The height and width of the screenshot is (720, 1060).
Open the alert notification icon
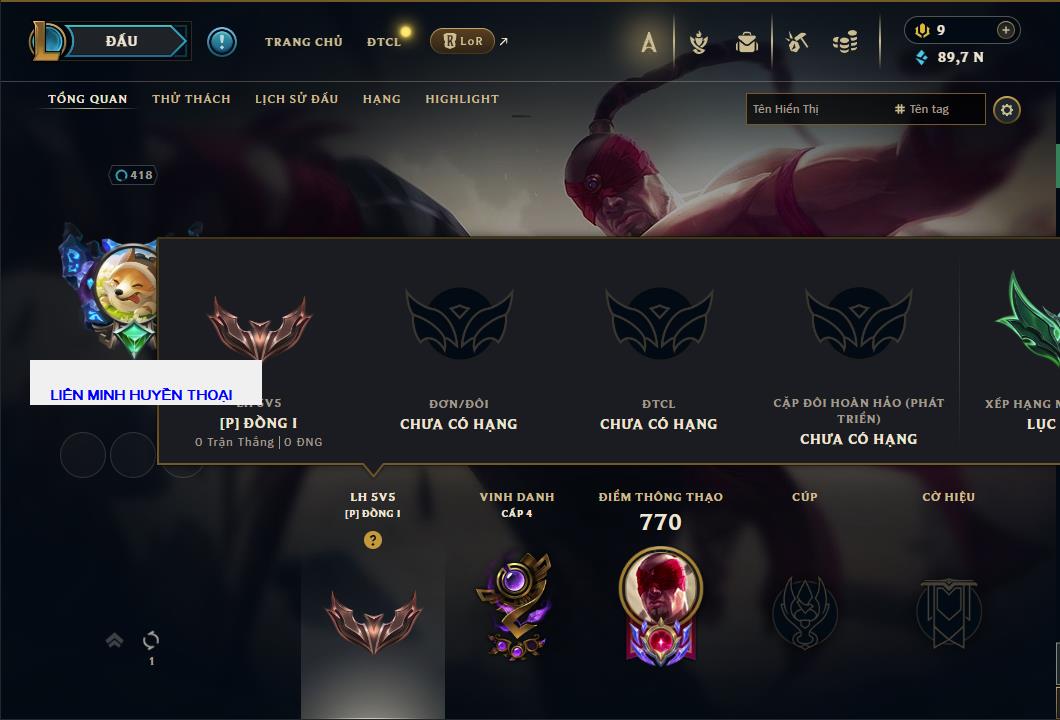(222, 42)
